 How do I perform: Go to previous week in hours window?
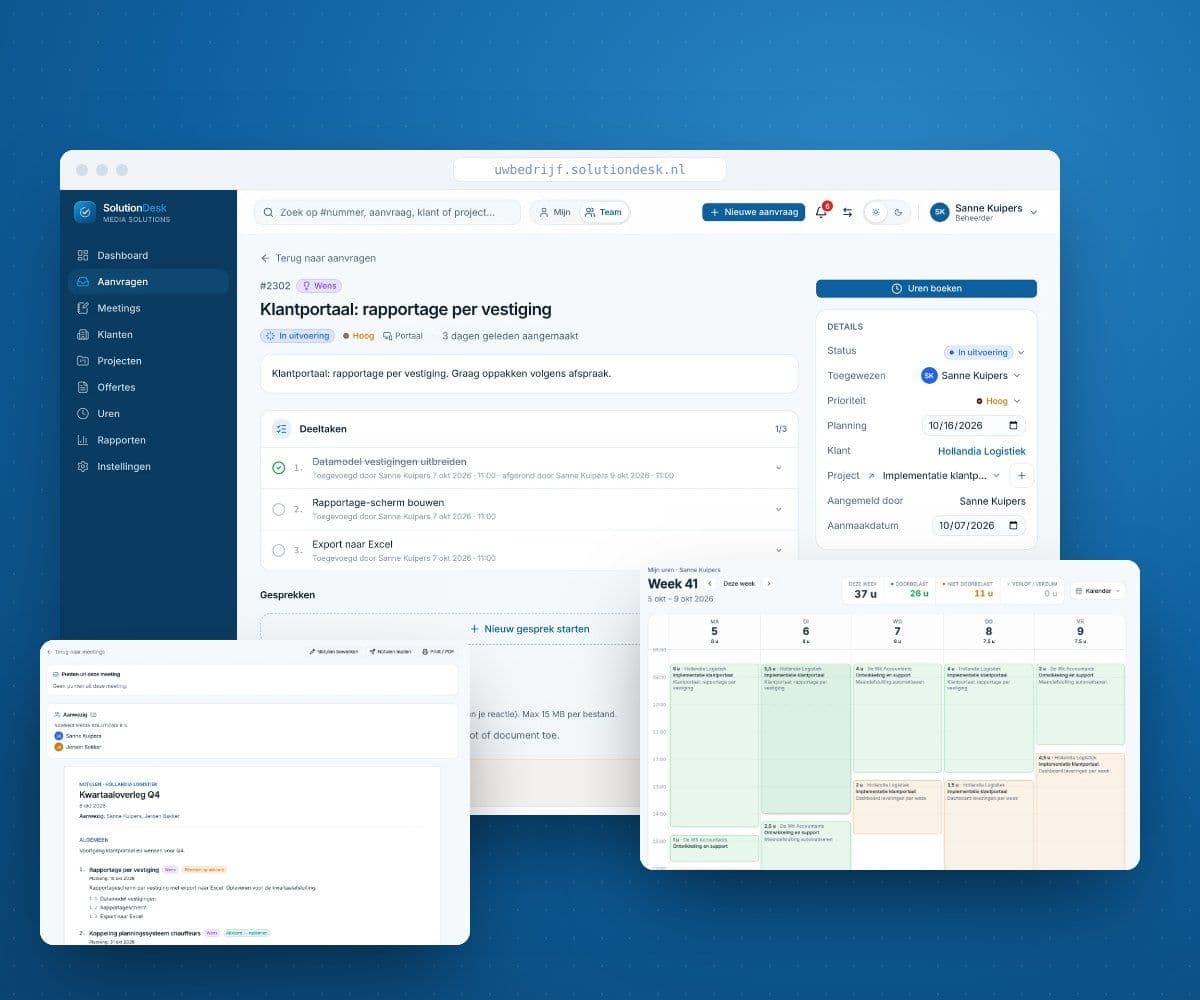coord(710,583)
